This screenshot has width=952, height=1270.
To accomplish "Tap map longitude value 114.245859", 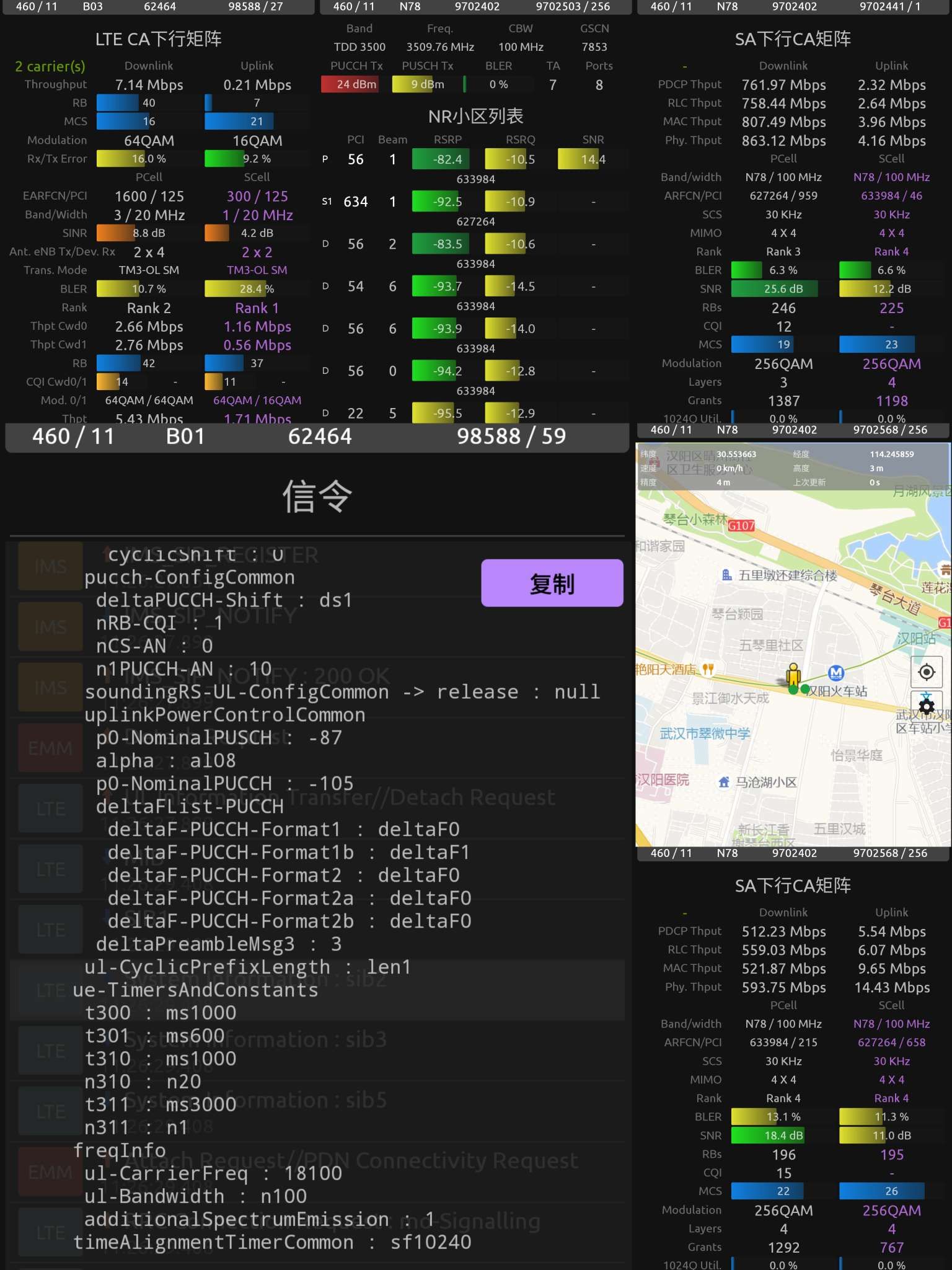I will point(891,454).
